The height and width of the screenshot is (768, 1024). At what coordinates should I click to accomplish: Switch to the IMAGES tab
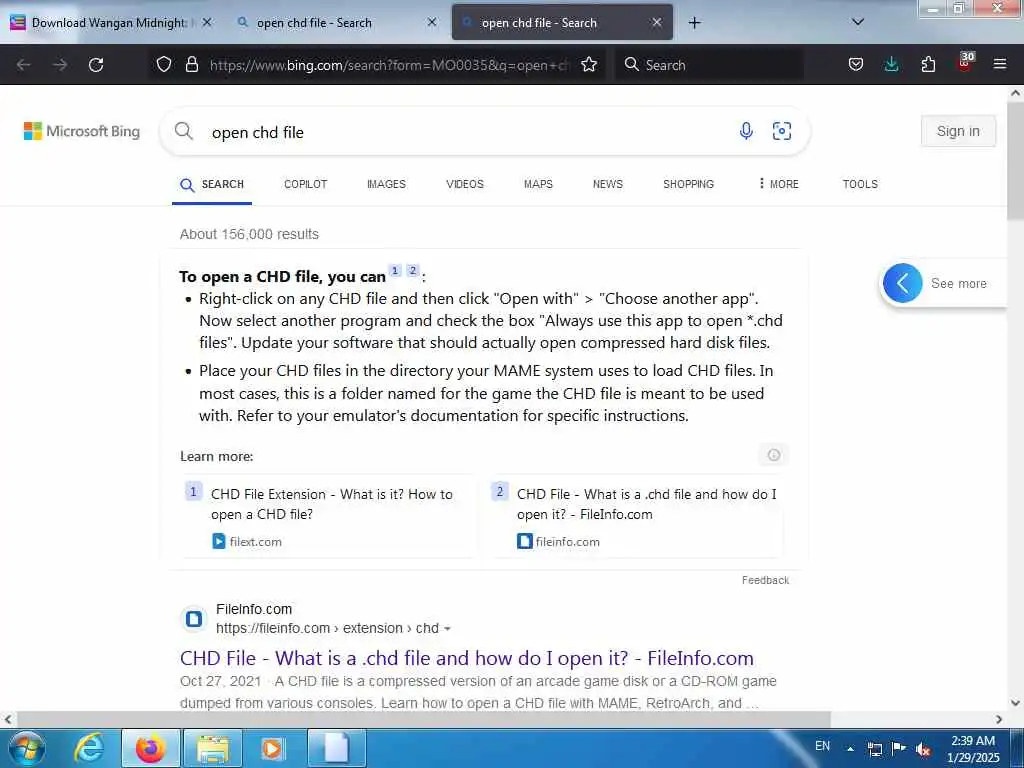386,184
